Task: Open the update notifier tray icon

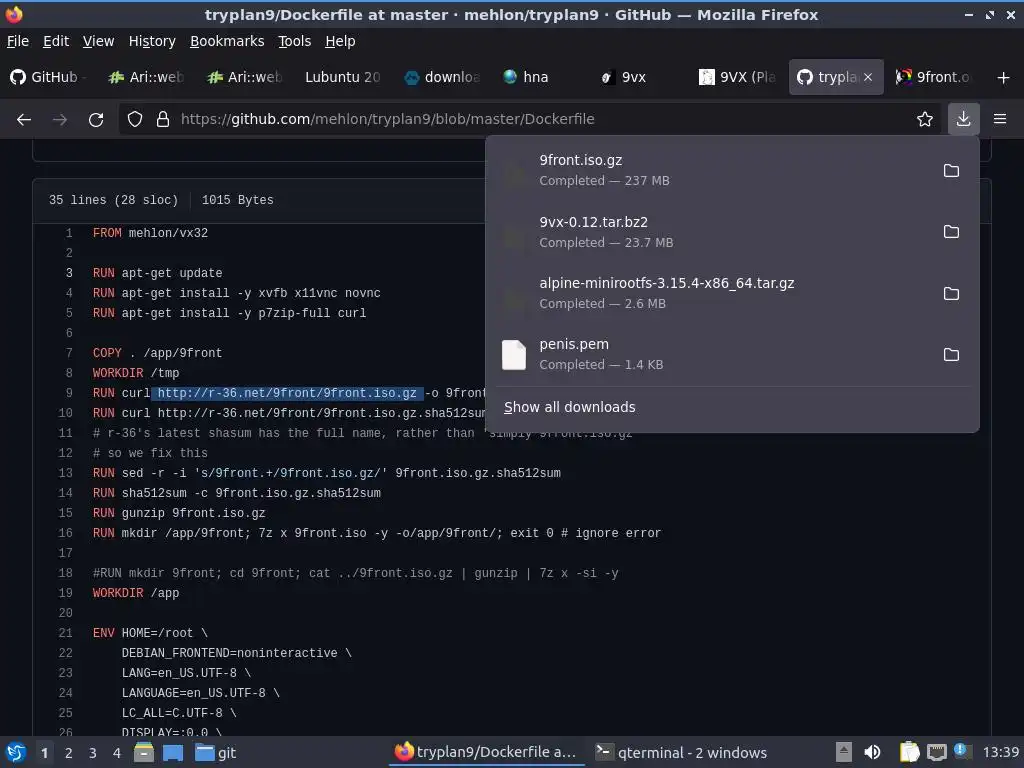Action: click(x=961, y=751)
